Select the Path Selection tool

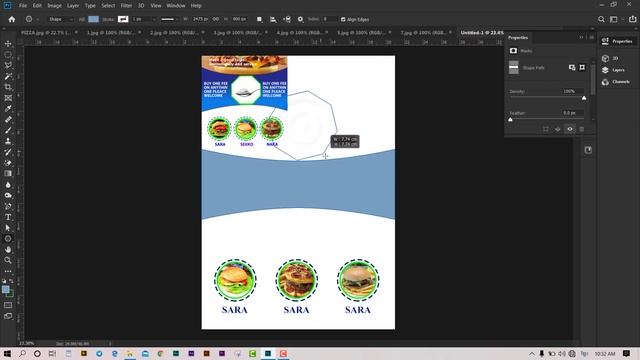8,228
